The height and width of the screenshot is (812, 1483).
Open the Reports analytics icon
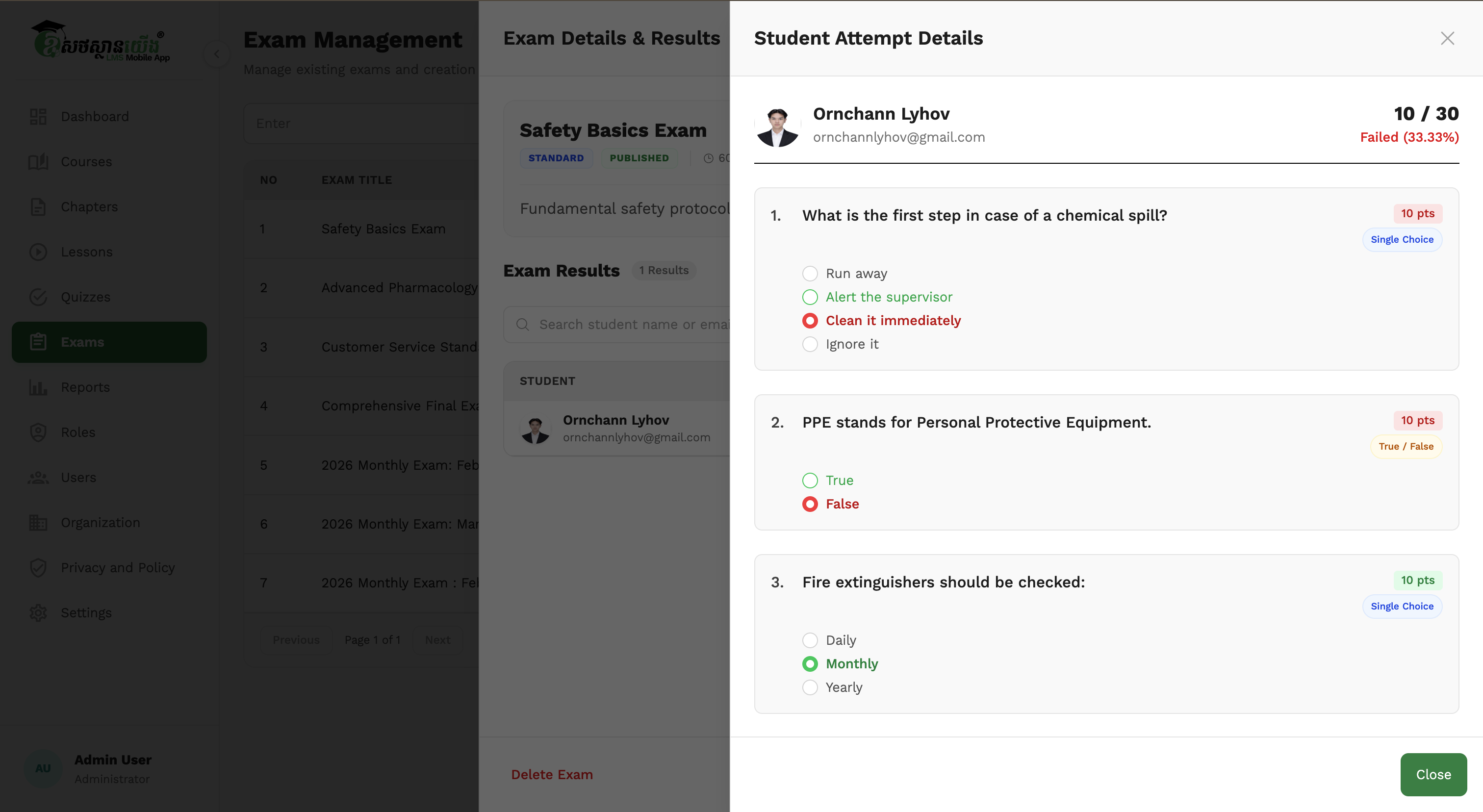click(x=38, y=387)
